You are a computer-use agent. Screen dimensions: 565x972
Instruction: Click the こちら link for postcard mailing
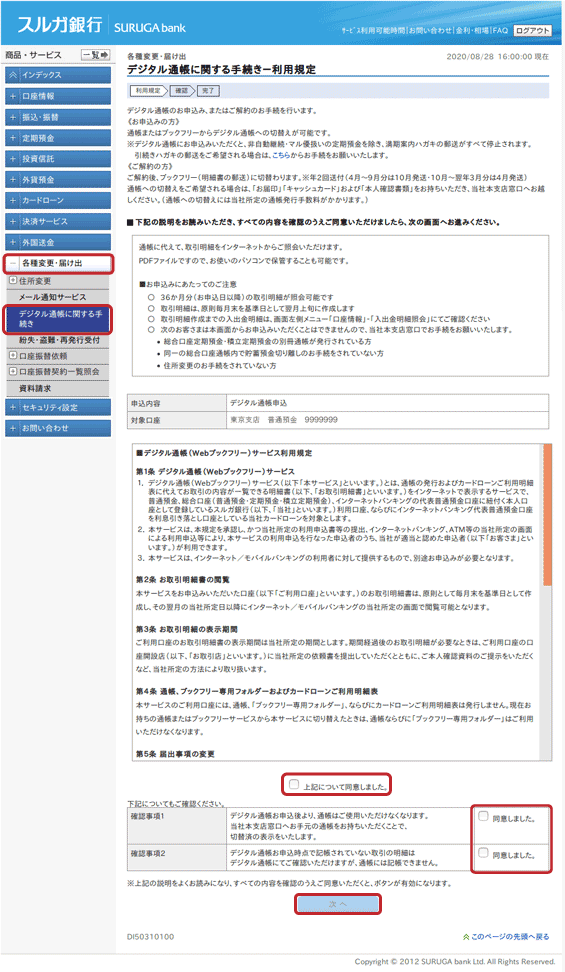[x=281, y=156]
